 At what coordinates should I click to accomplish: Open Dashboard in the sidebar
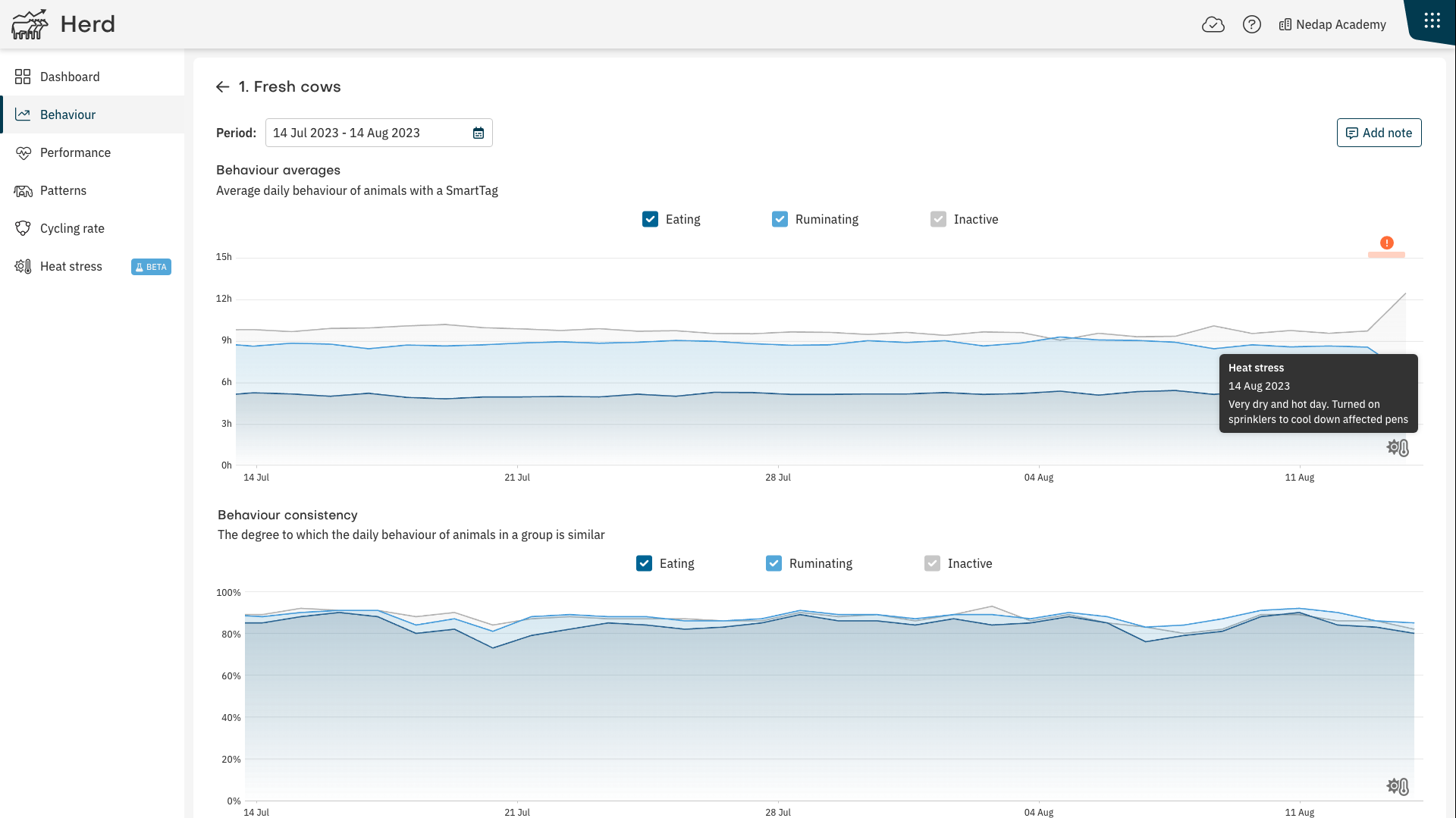point(93,77)
